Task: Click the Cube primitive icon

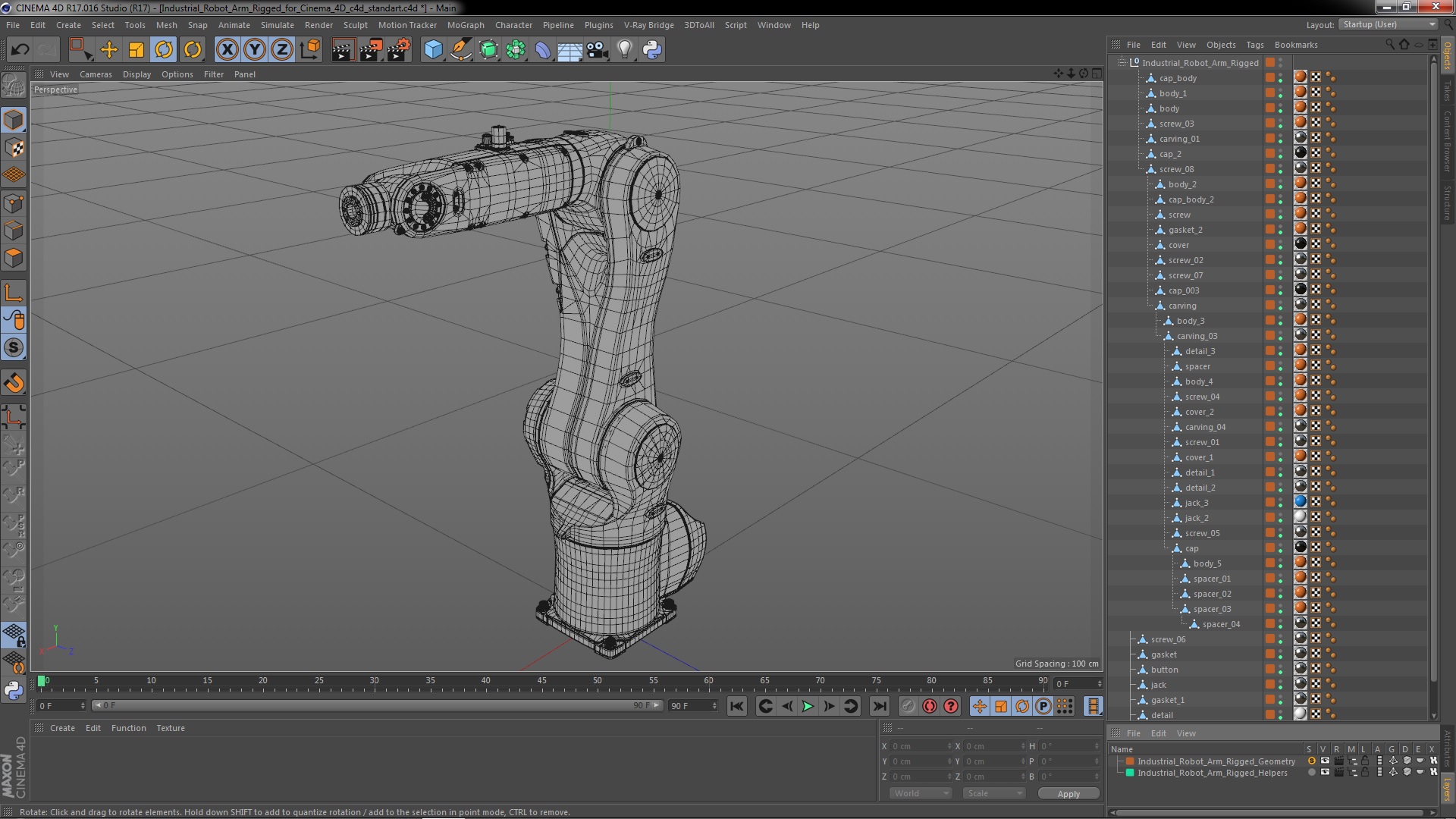Action: pyautogui.click(x=433, y=50)
